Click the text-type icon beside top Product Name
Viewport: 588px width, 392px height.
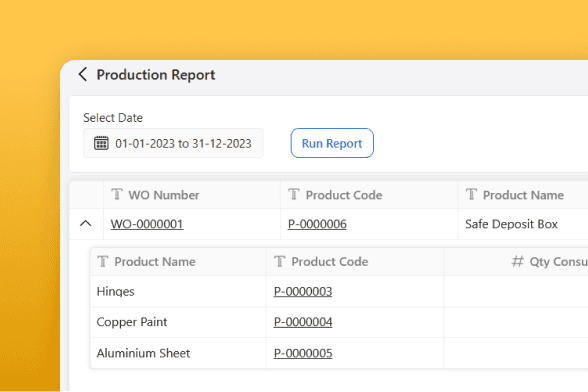(x=471, y=194)
